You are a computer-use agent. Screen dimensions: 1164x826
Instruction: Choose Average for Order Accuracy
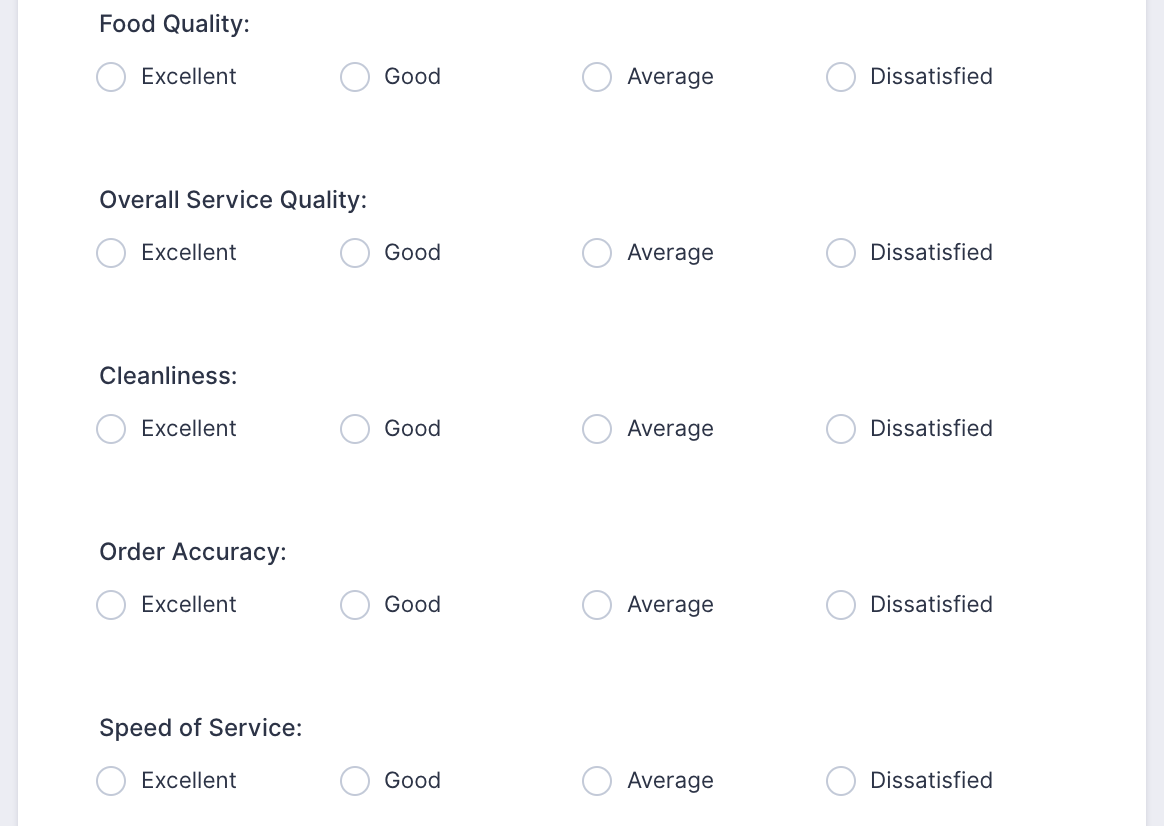click(x=597, y=605)
